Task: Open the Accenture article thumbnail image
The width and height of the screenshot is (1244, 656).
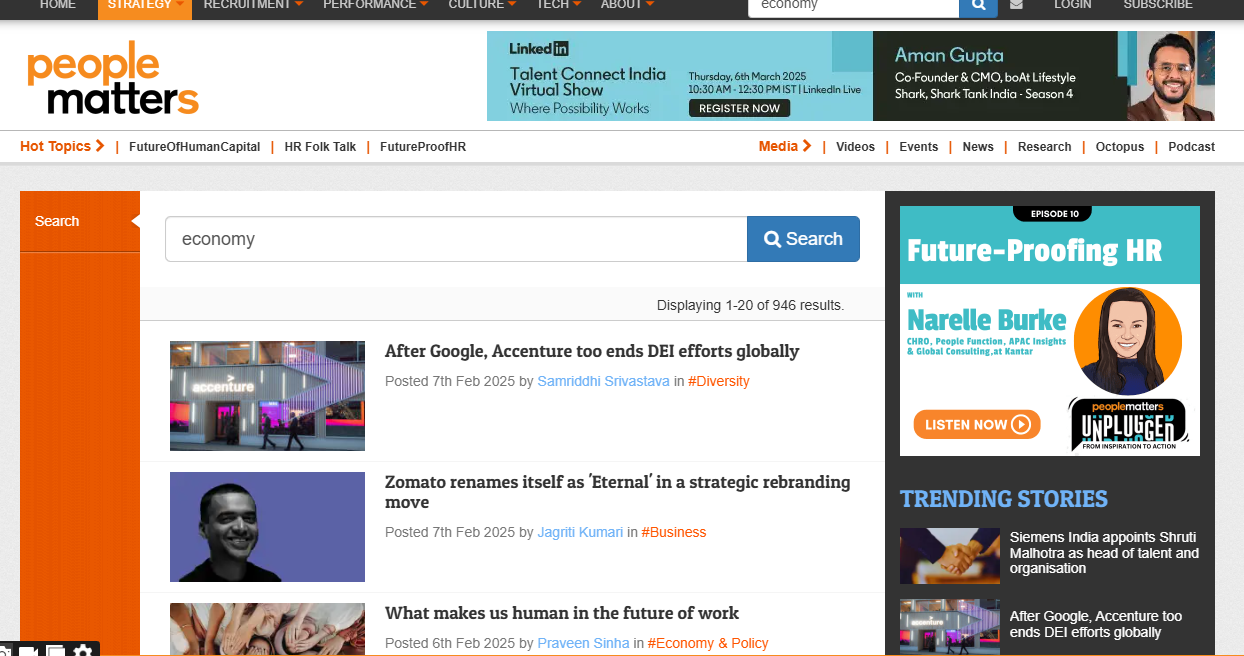Action: coord(267,396)
